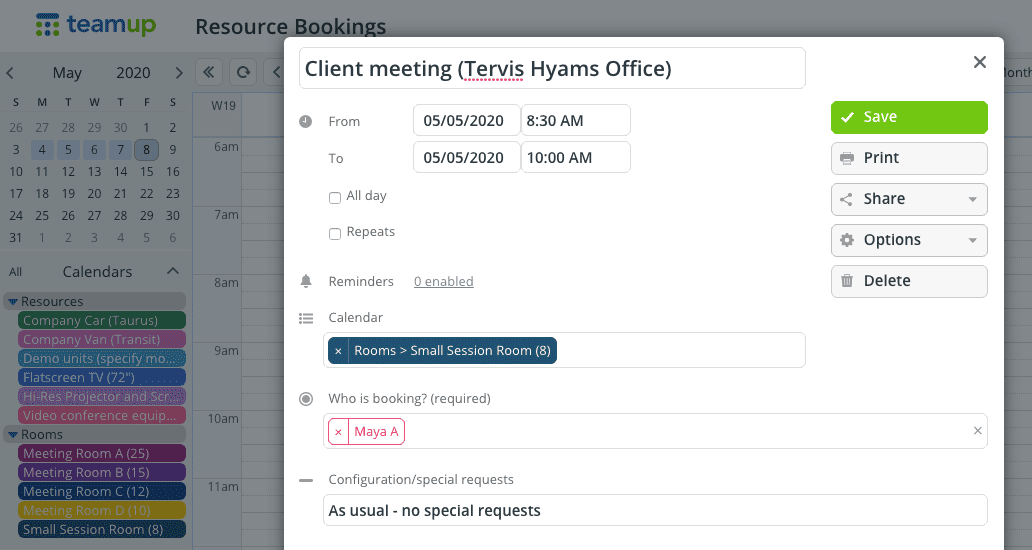Go to next month in mini calendar
Screen dimensions: 1032x550
[x=178, y=73]
